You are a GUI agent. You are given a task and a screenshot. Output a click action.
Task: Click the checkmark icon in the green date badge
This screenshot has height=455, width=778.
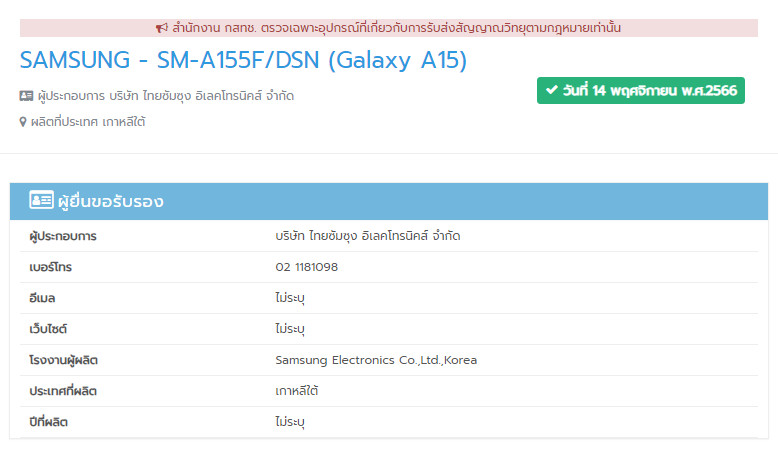[550, 90]
